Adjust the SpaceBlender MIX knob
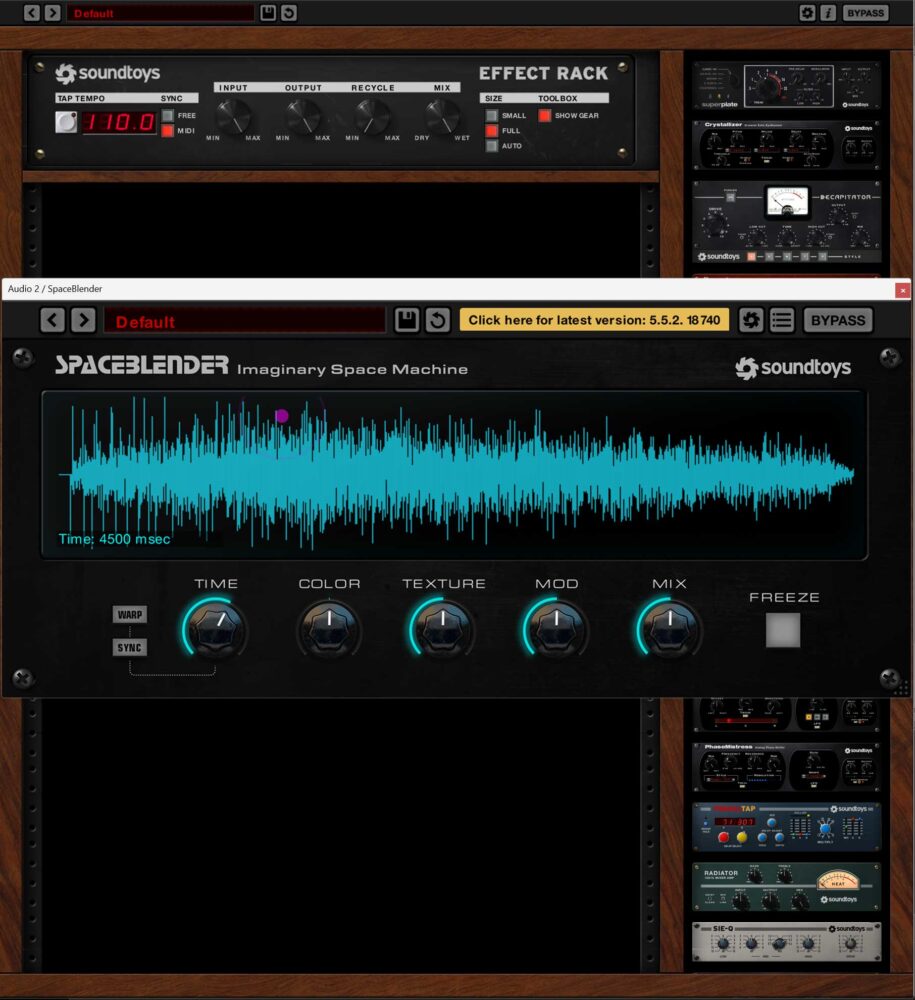The image size is (915, 1000). click(670, 629)
